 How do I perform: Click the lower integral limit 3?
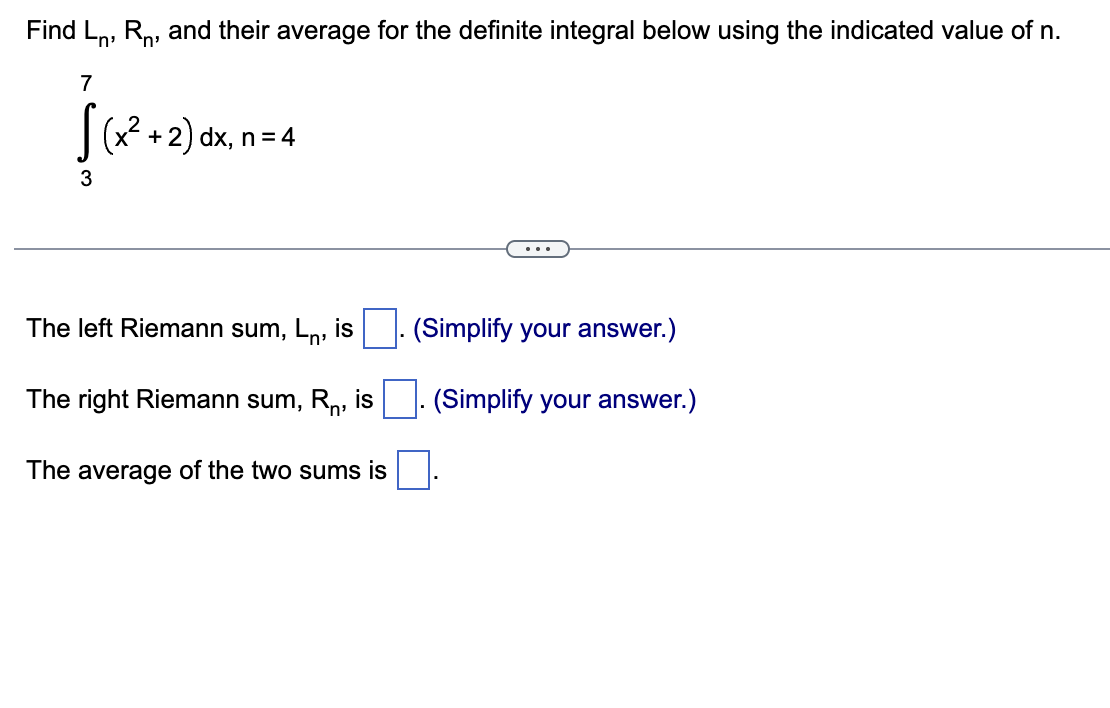point(86,177)
